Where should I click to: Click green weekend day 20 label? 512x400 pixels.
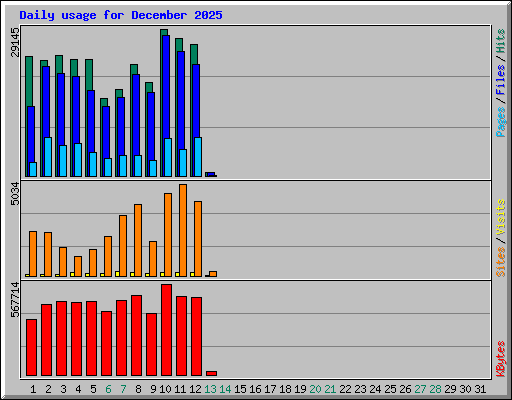coord(315,389)
